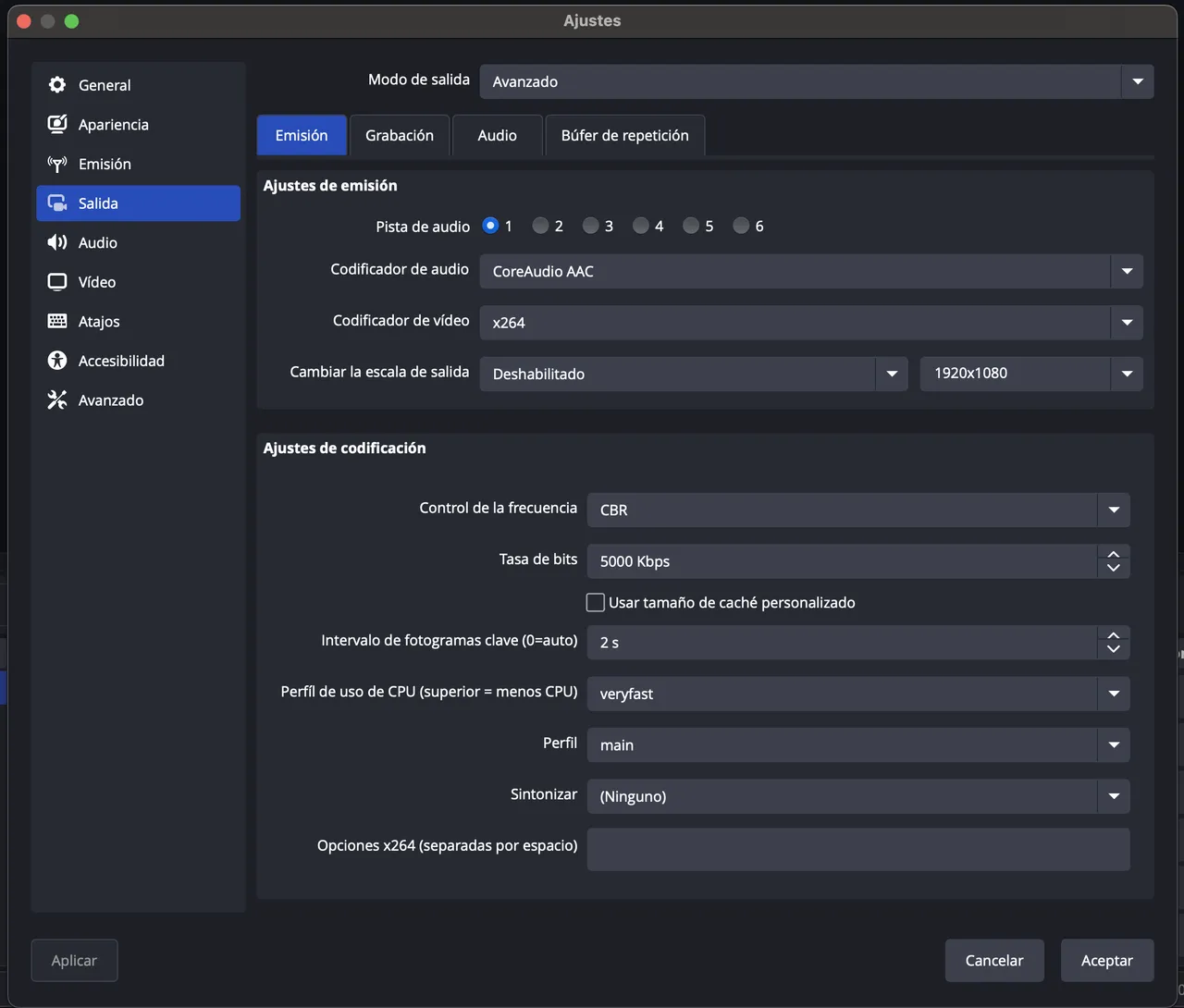Screen dimensions: 1184x1008
Task: Select audio track 2 radio button
Action: (540, 226)
